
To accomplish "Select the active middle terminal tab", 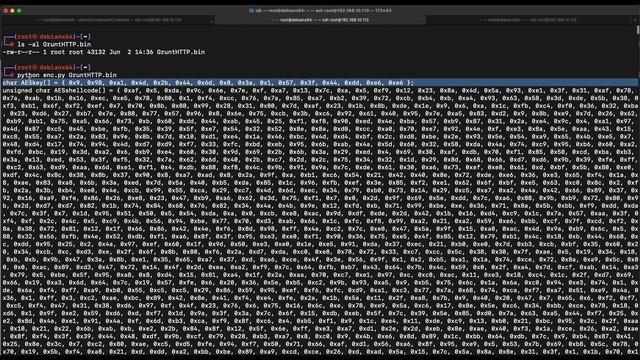I will [x=320, y=20].
